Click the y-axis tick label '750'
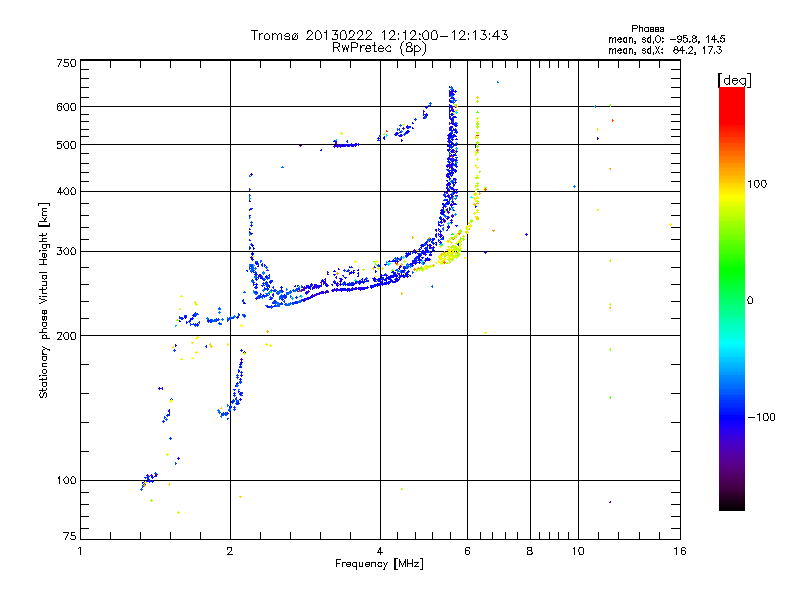 point(66,63)
